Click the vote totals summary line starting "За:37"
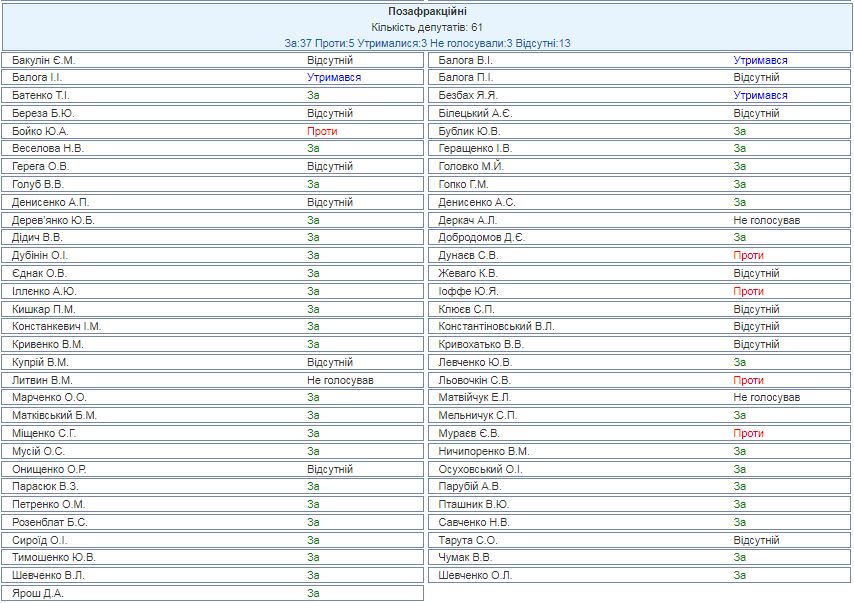The width and height of the screenshot is (854, 603). point(427,43)
